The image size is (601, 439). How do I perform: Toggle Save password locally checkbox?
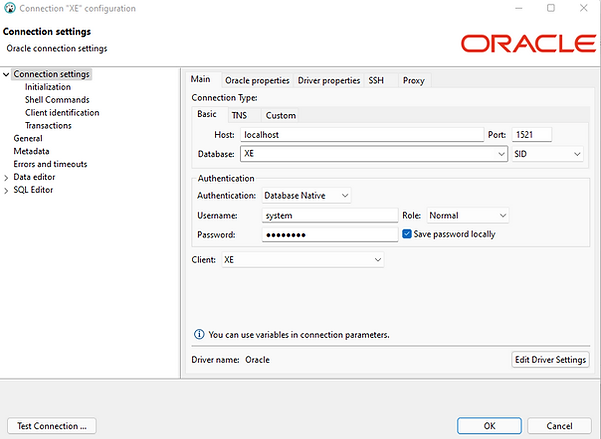point(407,234)
